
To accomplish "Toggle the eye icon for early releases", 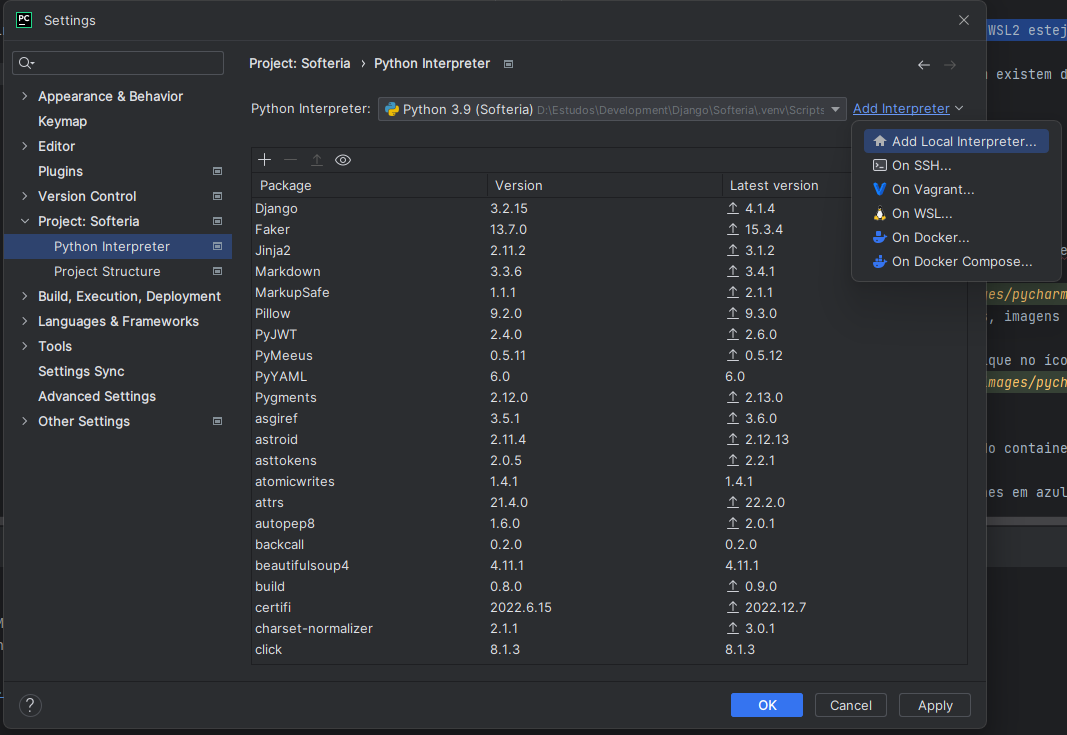I will pos(343,160).
